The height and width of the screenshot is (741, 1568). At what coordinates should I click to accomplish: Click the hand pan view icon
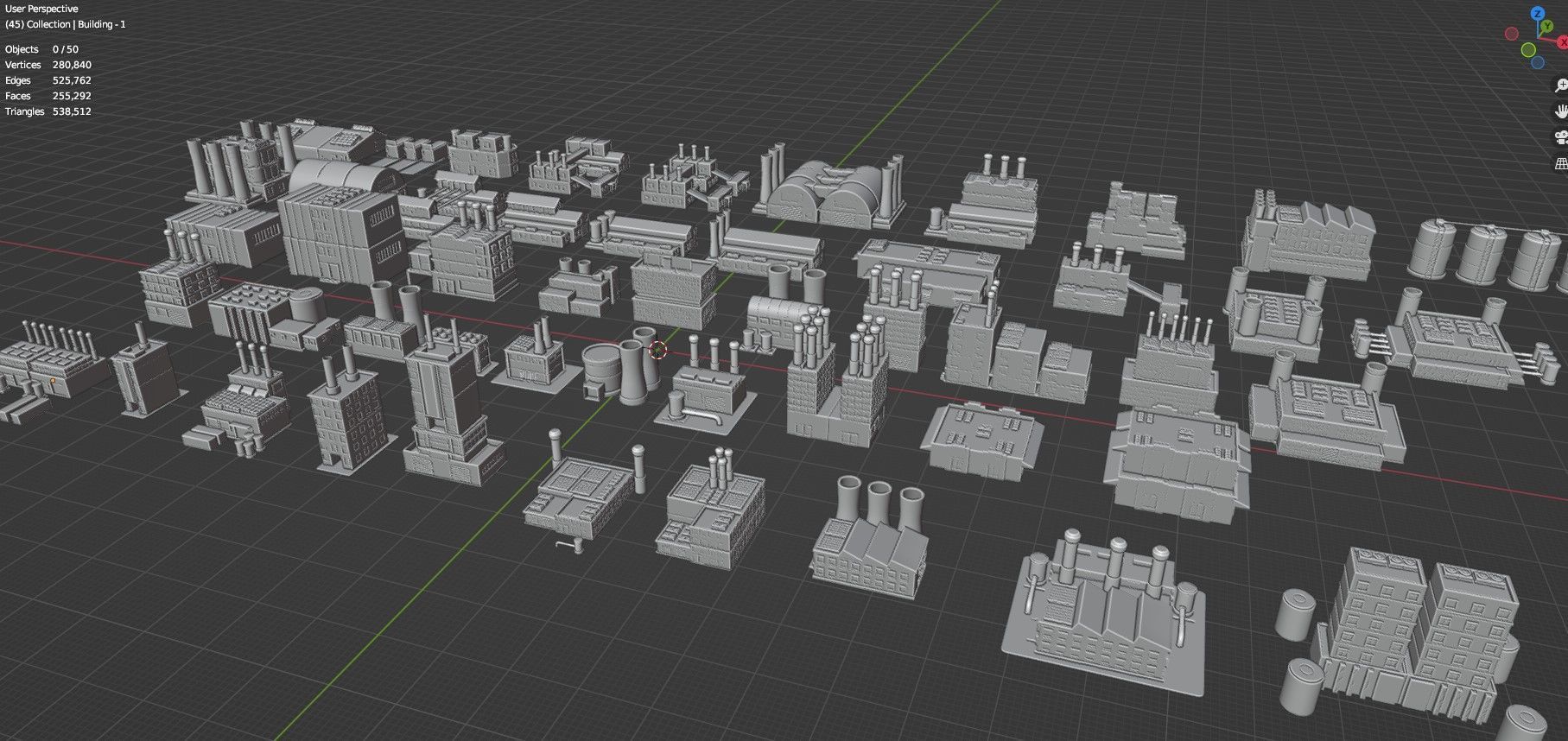click(1561, 111)
